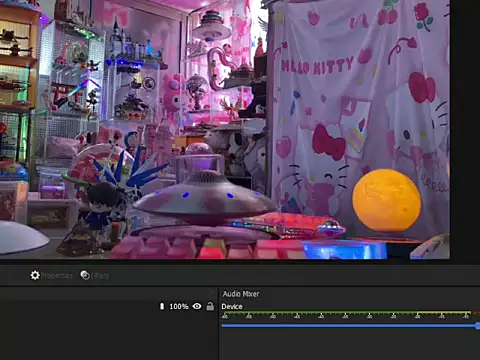The width and height of the screenshot is (480, 360).
Task: Click the battery indicator beside 100%
Action: coord(162,306)
